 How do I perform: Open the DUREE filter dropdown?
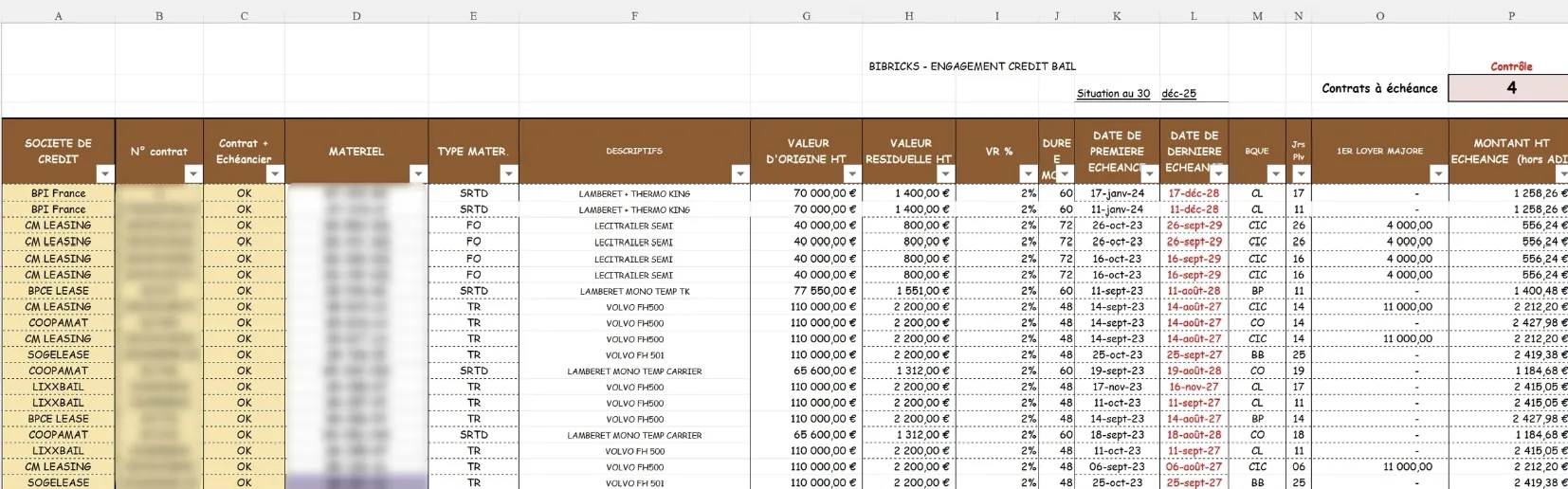(1066, 174)
